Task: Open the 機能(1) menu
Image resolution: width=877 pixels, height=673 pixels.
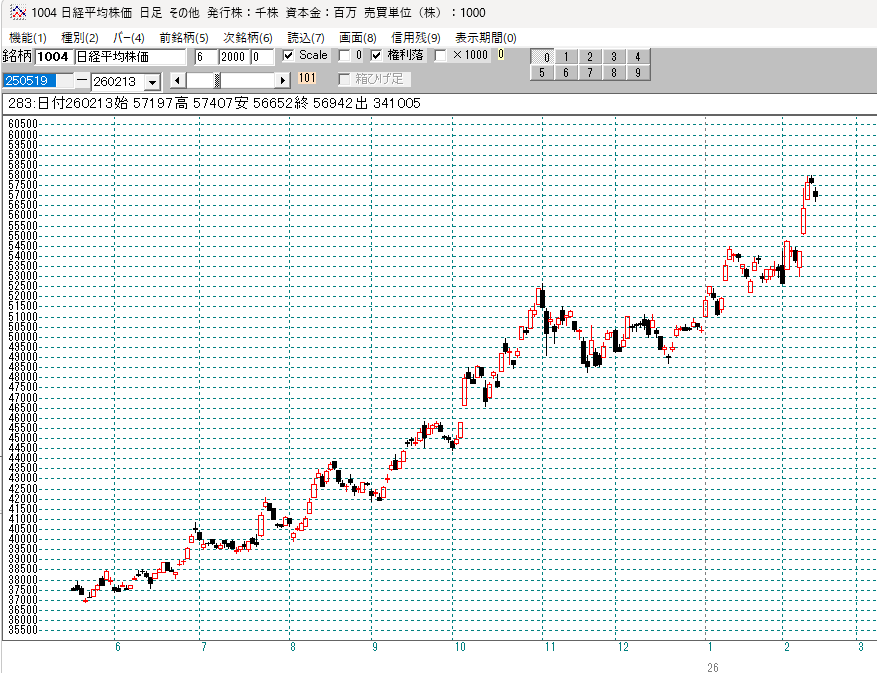Action: tap(27, 37)
